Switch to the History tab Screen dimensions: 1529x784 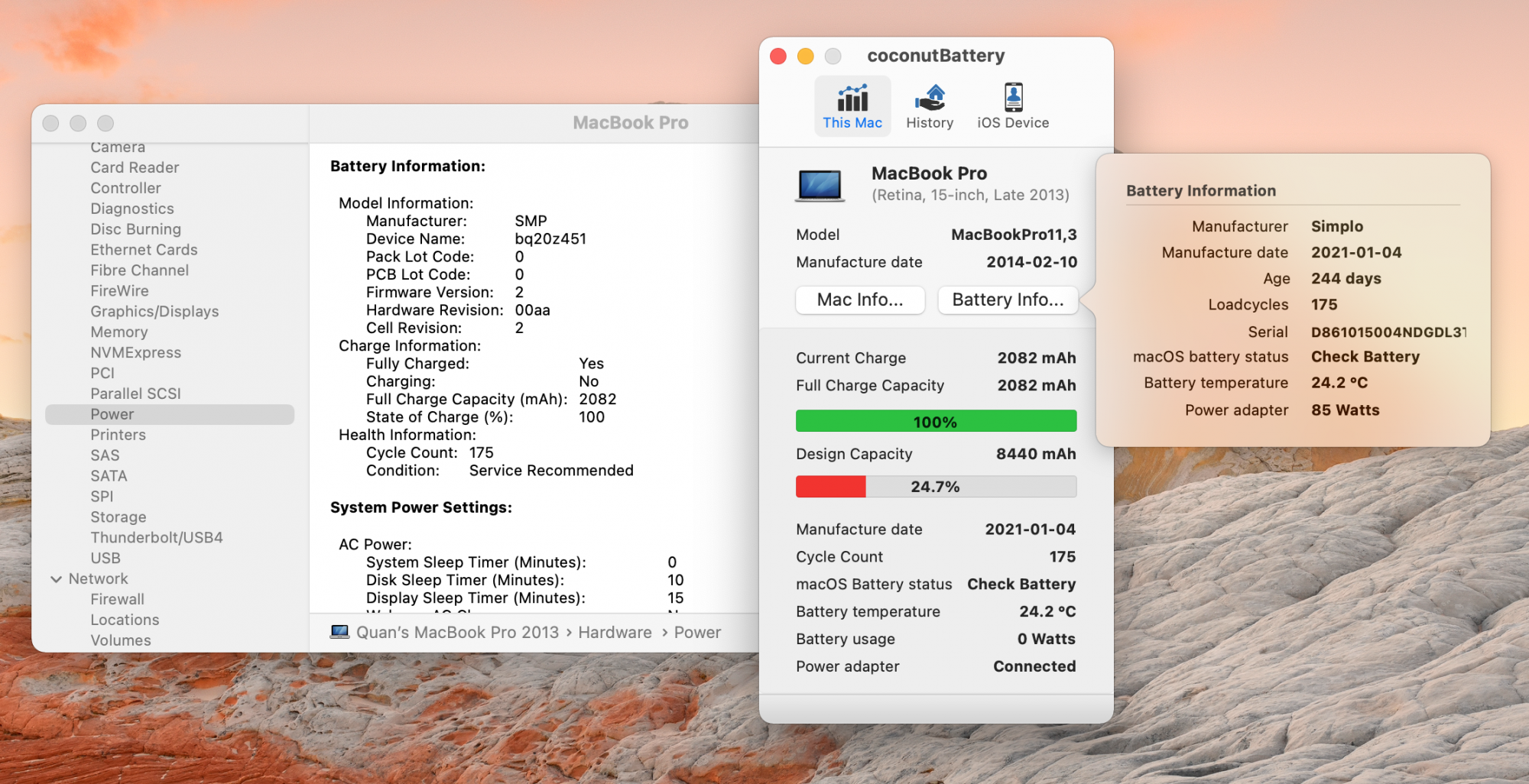tap(930, 106)
